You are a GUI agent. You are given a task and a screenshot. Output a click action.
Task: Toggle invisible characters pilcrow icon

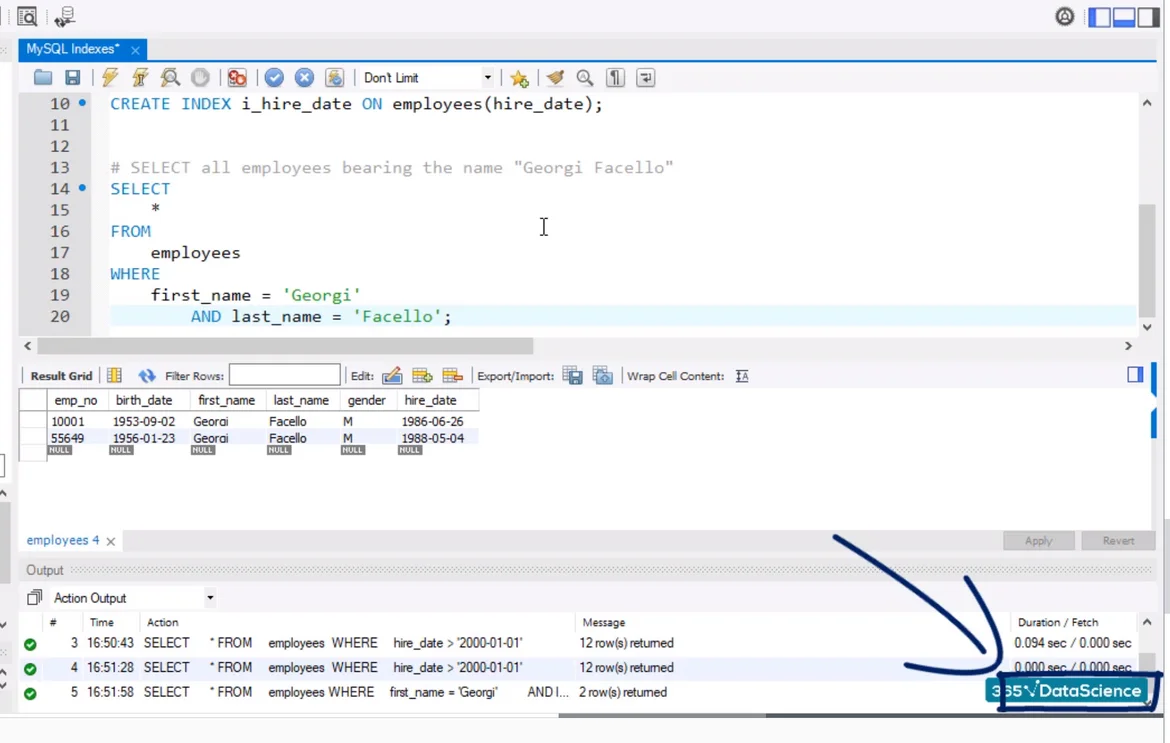coord(615,78)
